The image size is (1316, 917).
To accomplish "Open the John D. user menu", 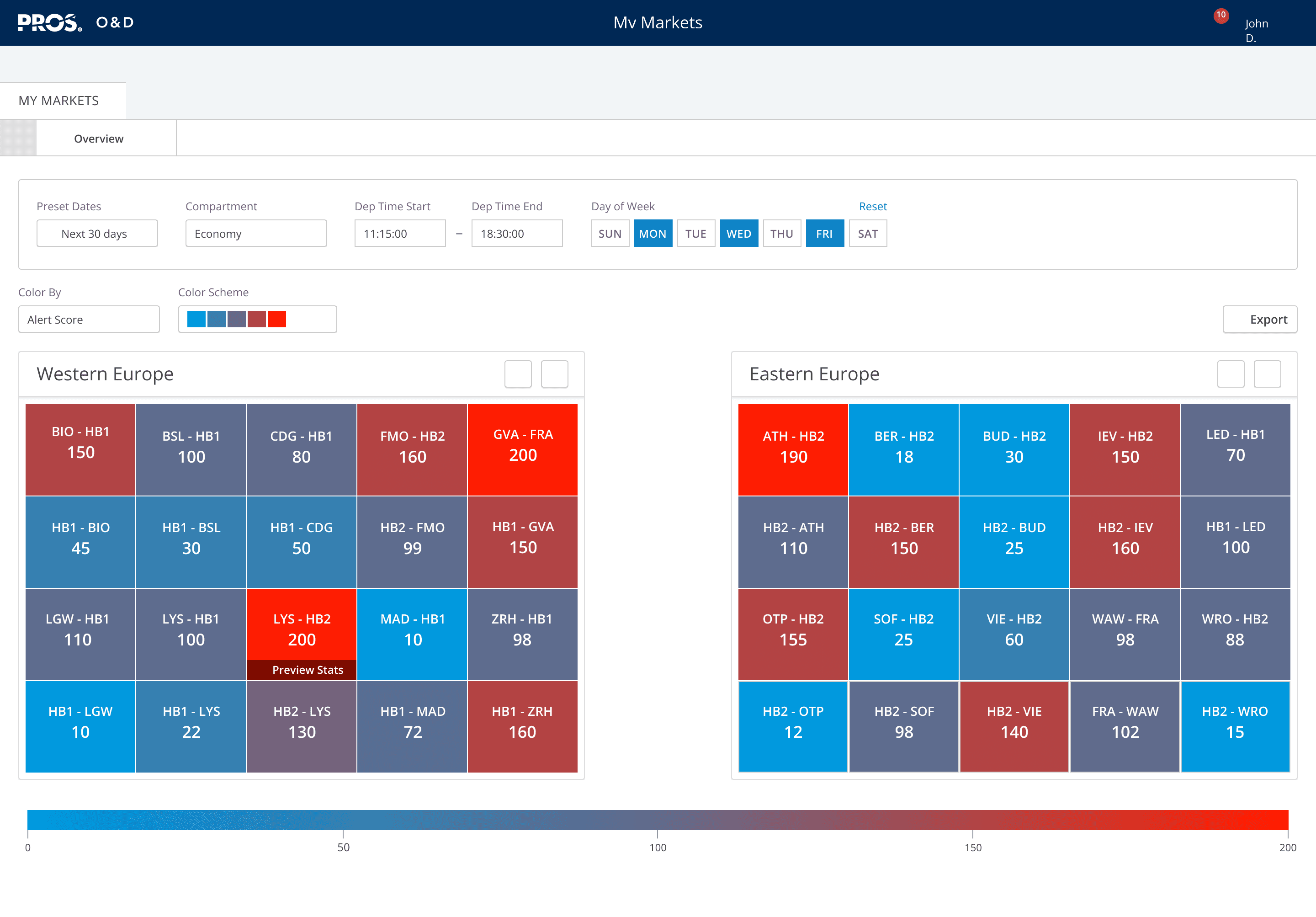I will click(x=1256, y=30).
